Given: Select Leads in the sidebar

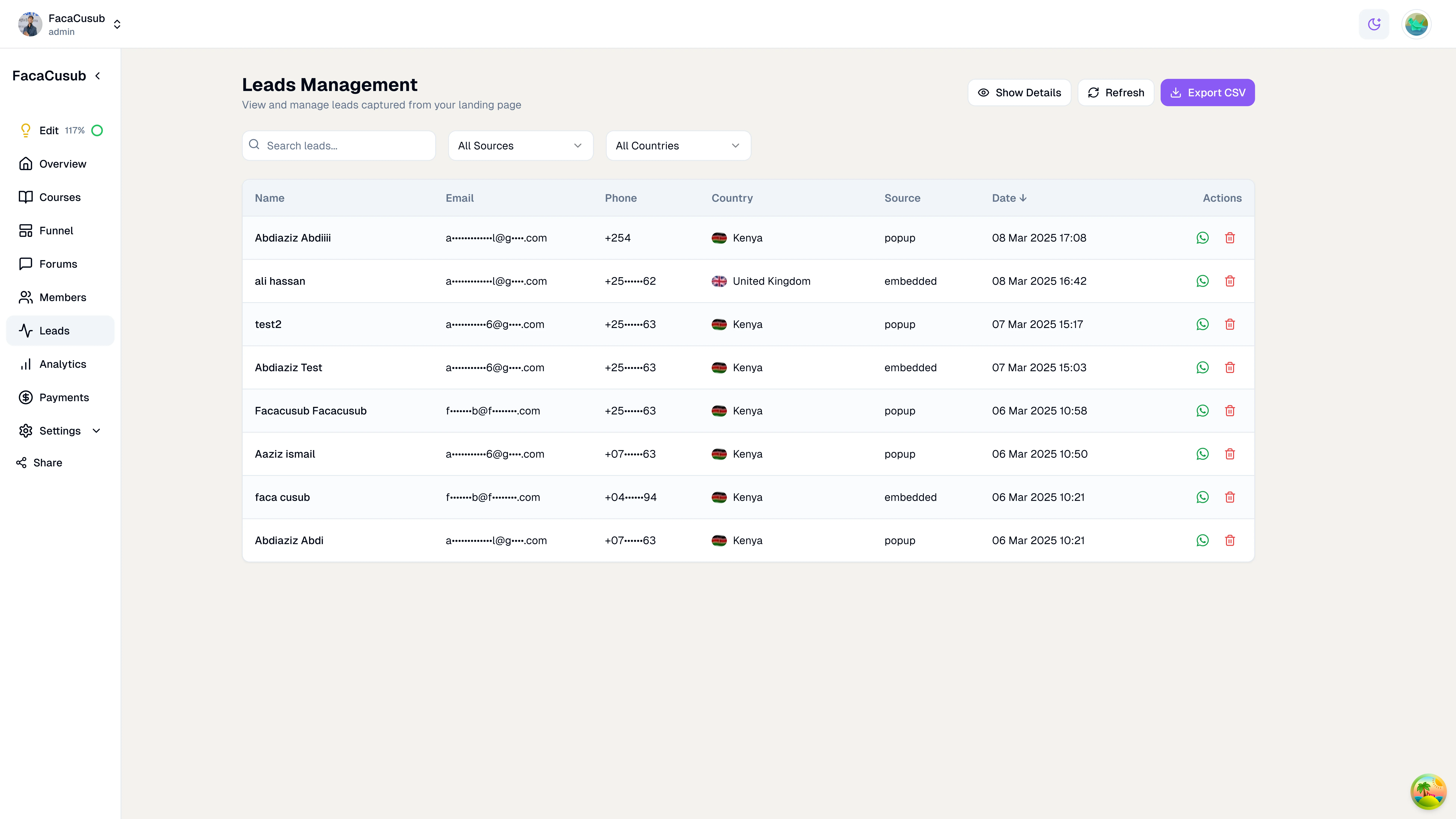Looking at the screenshot, I should pos(60,331).
